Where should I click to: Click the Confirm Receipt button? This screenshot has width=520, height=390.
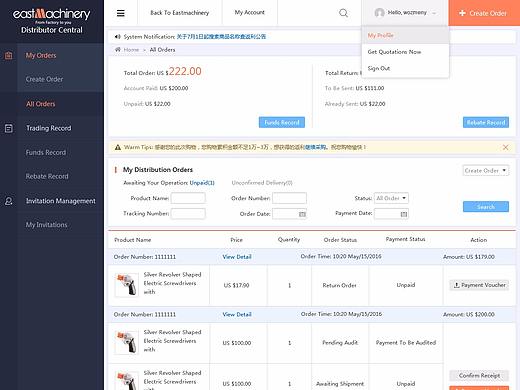(479, 375)
